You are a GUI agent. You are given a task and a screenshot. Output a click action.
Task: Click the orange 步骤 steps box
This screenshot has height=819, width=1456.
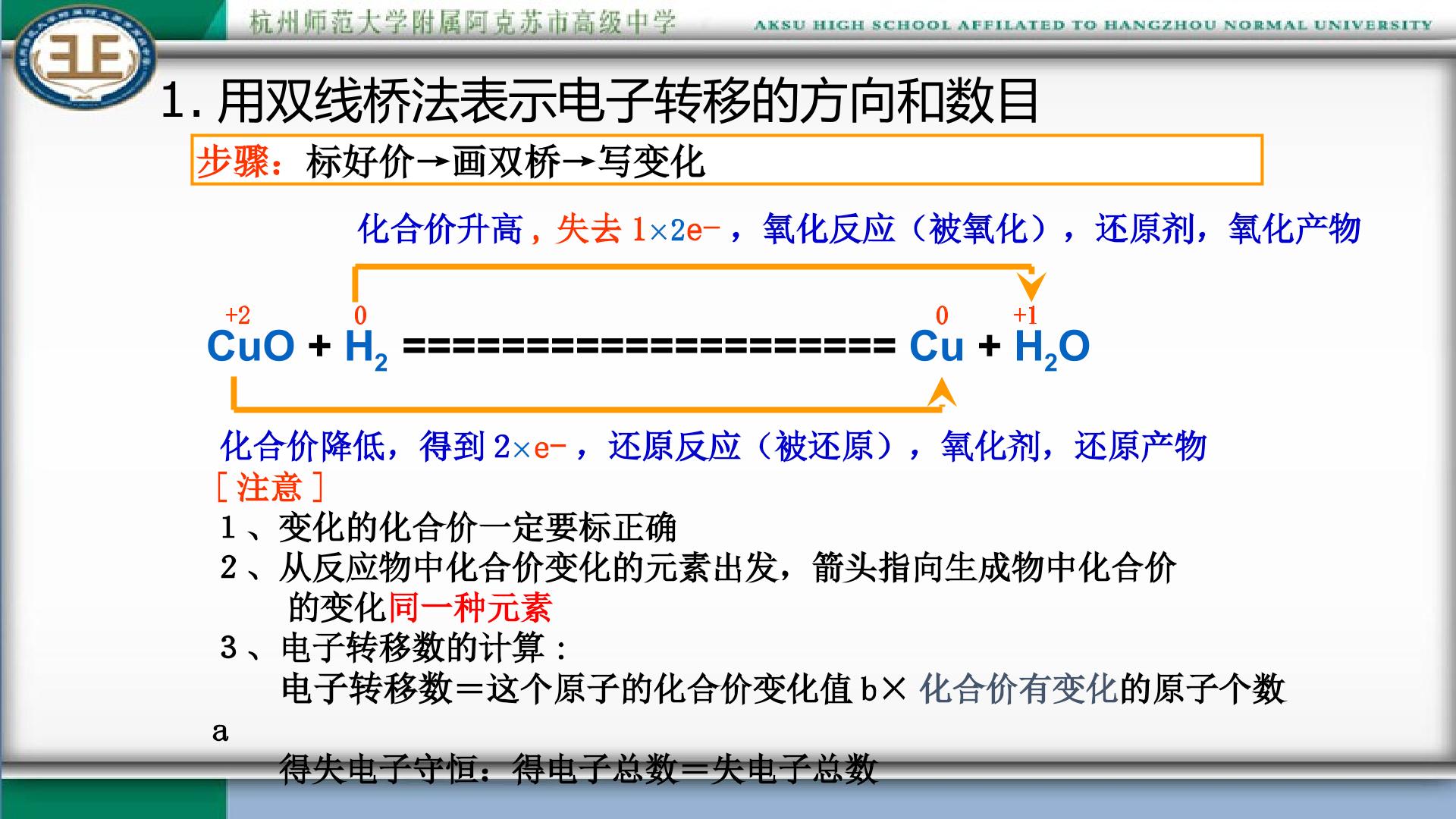[726, 160]
